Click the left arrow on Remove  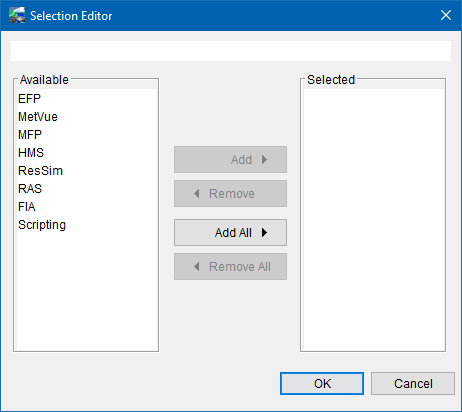[197, 193]
